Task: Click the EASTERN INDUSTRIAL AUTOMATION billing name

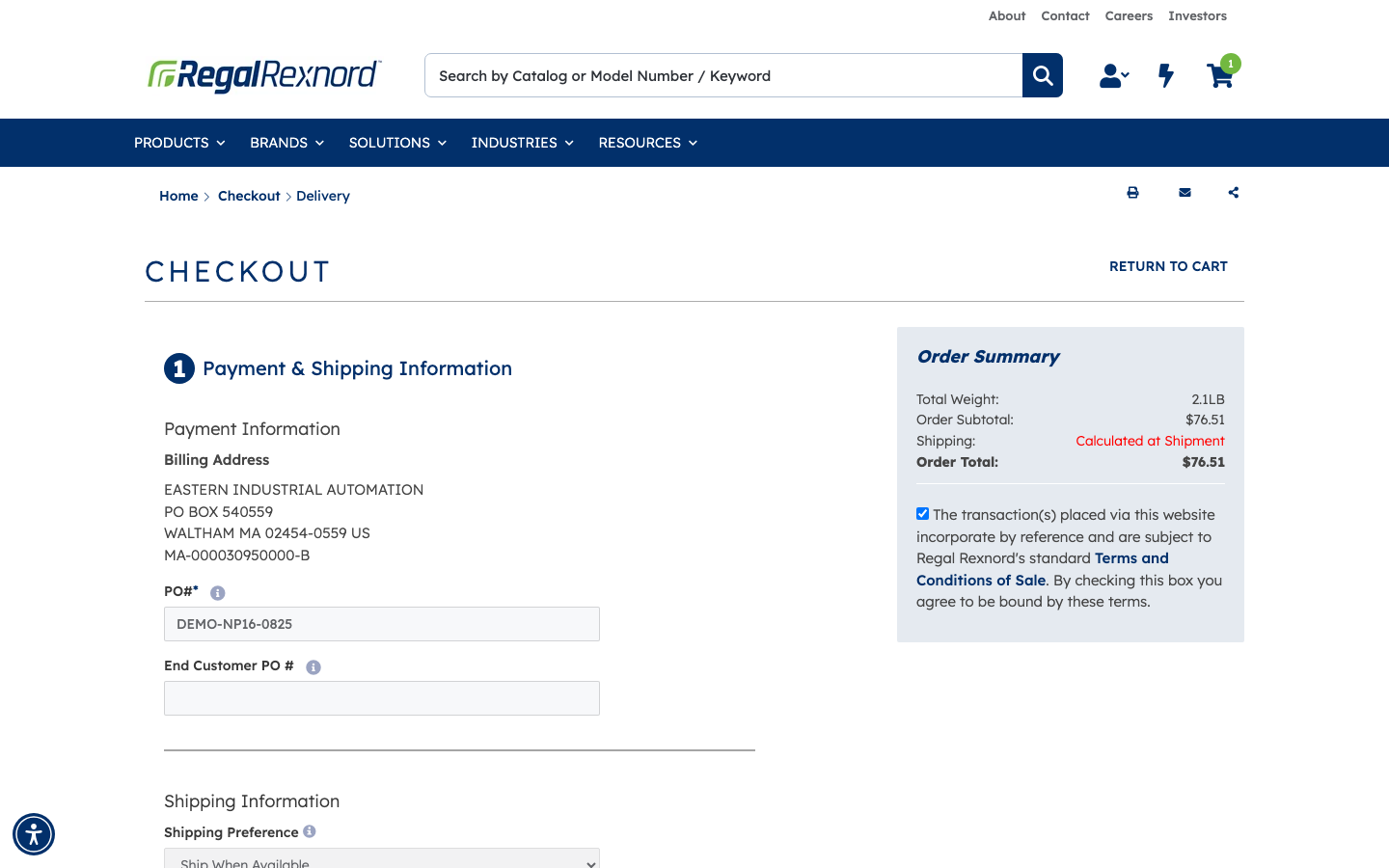Action: coord(294,490)
